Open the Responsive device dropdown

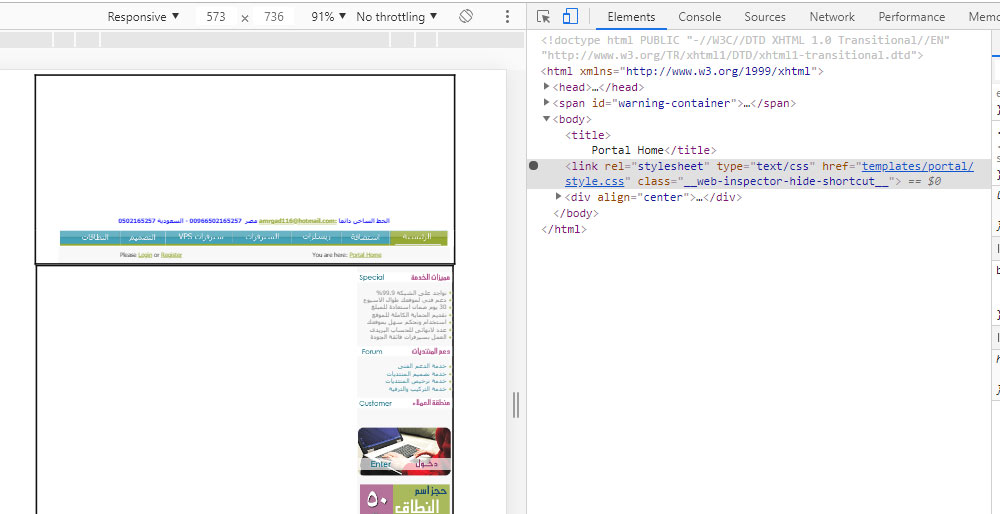143,17
